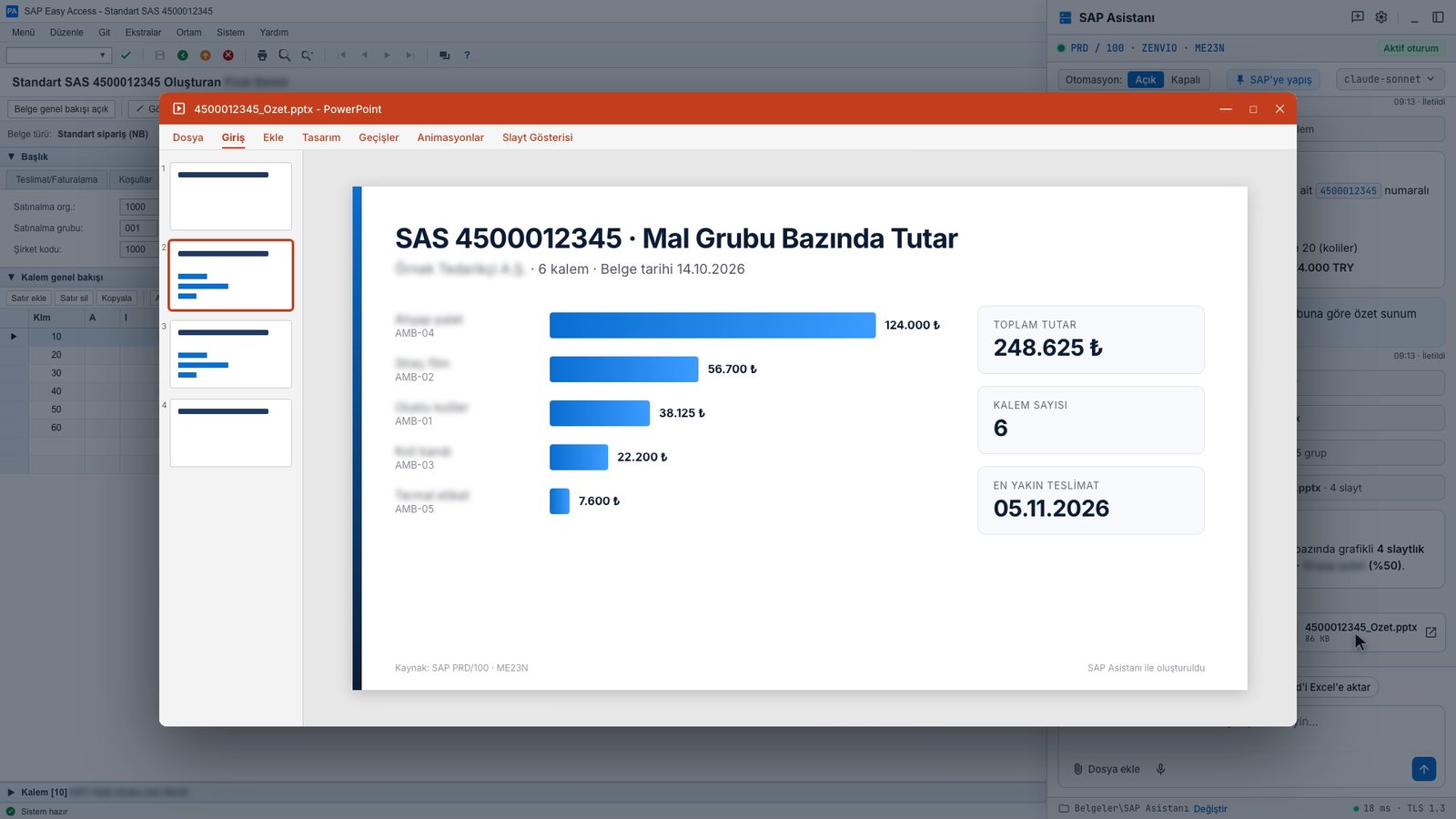Collapse the Başlık section in SAP
The width and height of the screenshot is (1456, 819).
pos(12,157)
